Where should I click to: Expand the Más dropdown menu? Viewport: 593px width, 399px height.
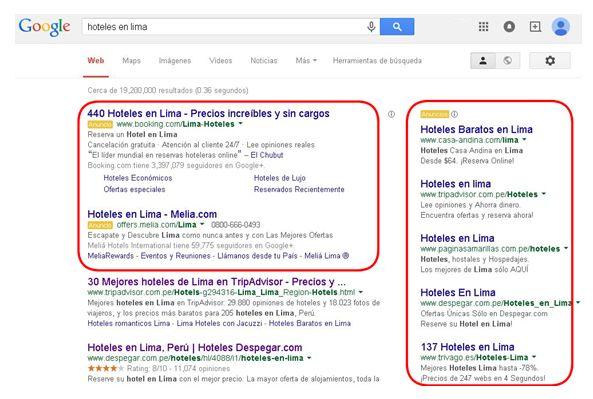(x=306, y=61)
